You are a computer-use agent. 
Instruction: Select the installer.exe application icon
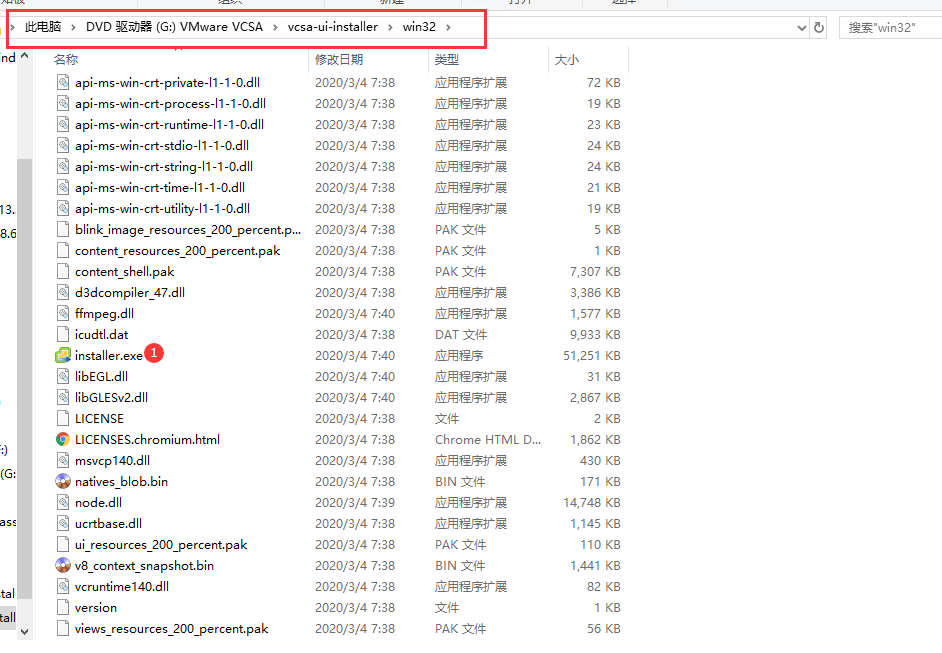click(x=64, y=355)
